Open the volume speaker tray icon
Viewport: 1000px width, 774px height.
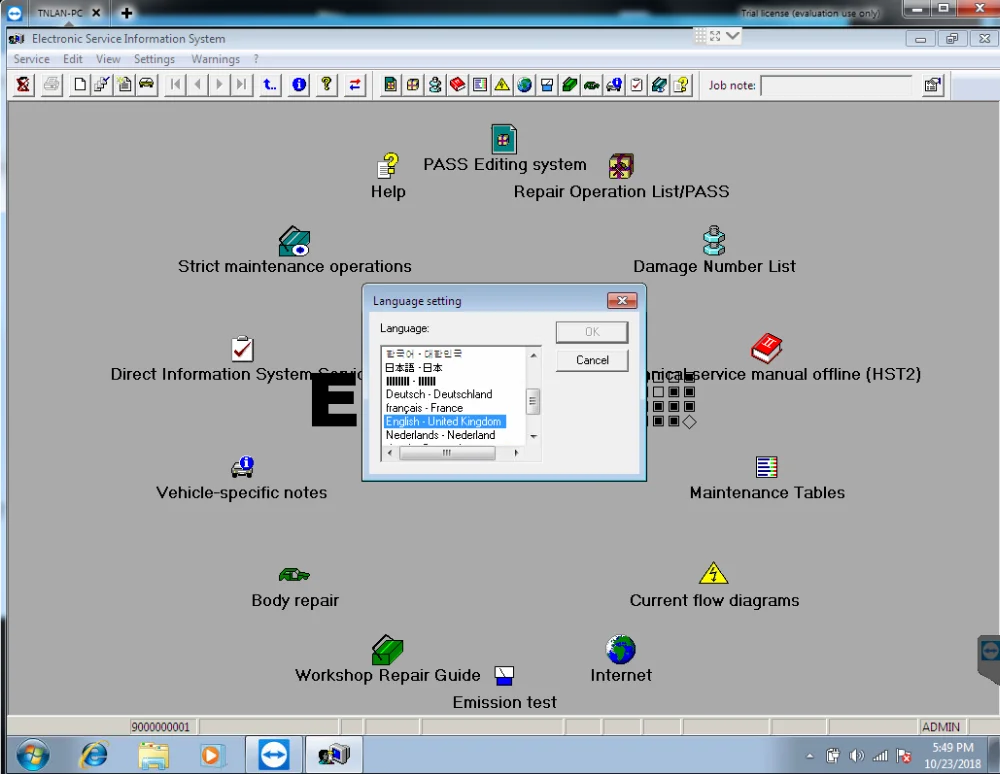(857, 756)
